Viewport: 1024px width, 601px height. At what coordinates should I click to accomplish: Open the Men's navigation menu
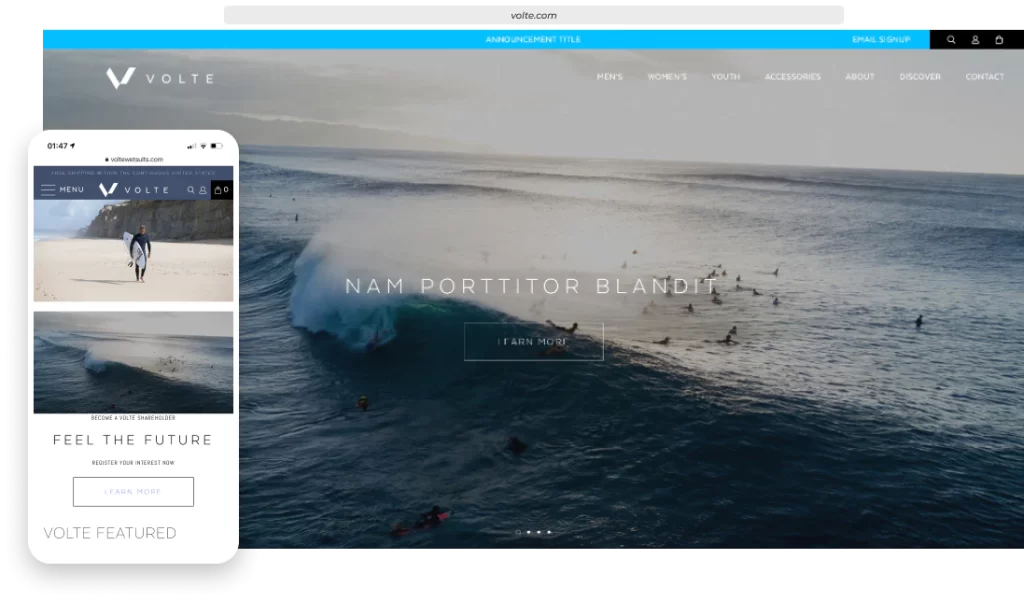tap(609, 77)
